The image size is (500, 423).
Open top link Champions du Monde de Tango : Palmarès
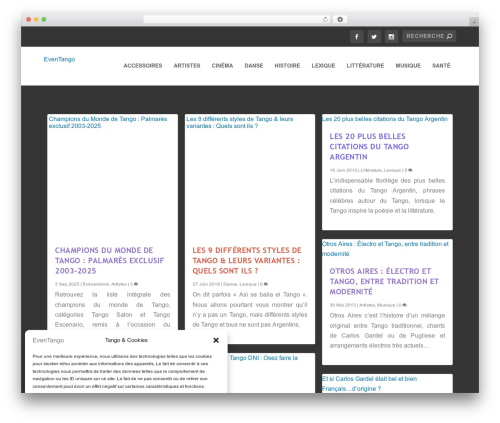tap(108, 122)
